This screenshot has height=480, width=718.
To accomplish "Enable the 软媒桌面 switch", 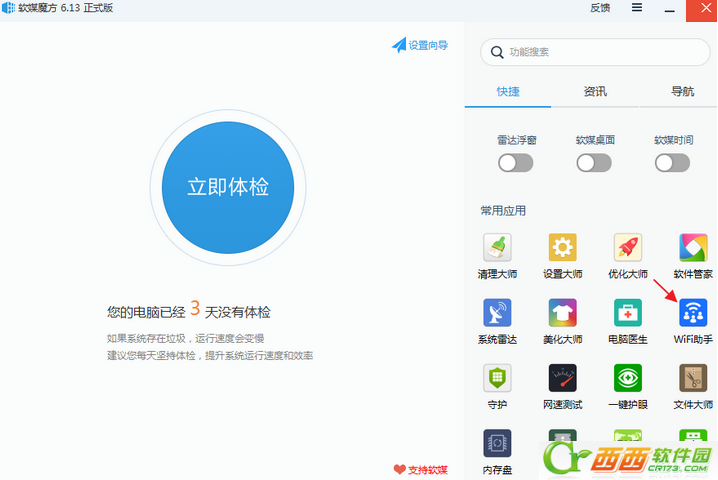I will [594, 163].
